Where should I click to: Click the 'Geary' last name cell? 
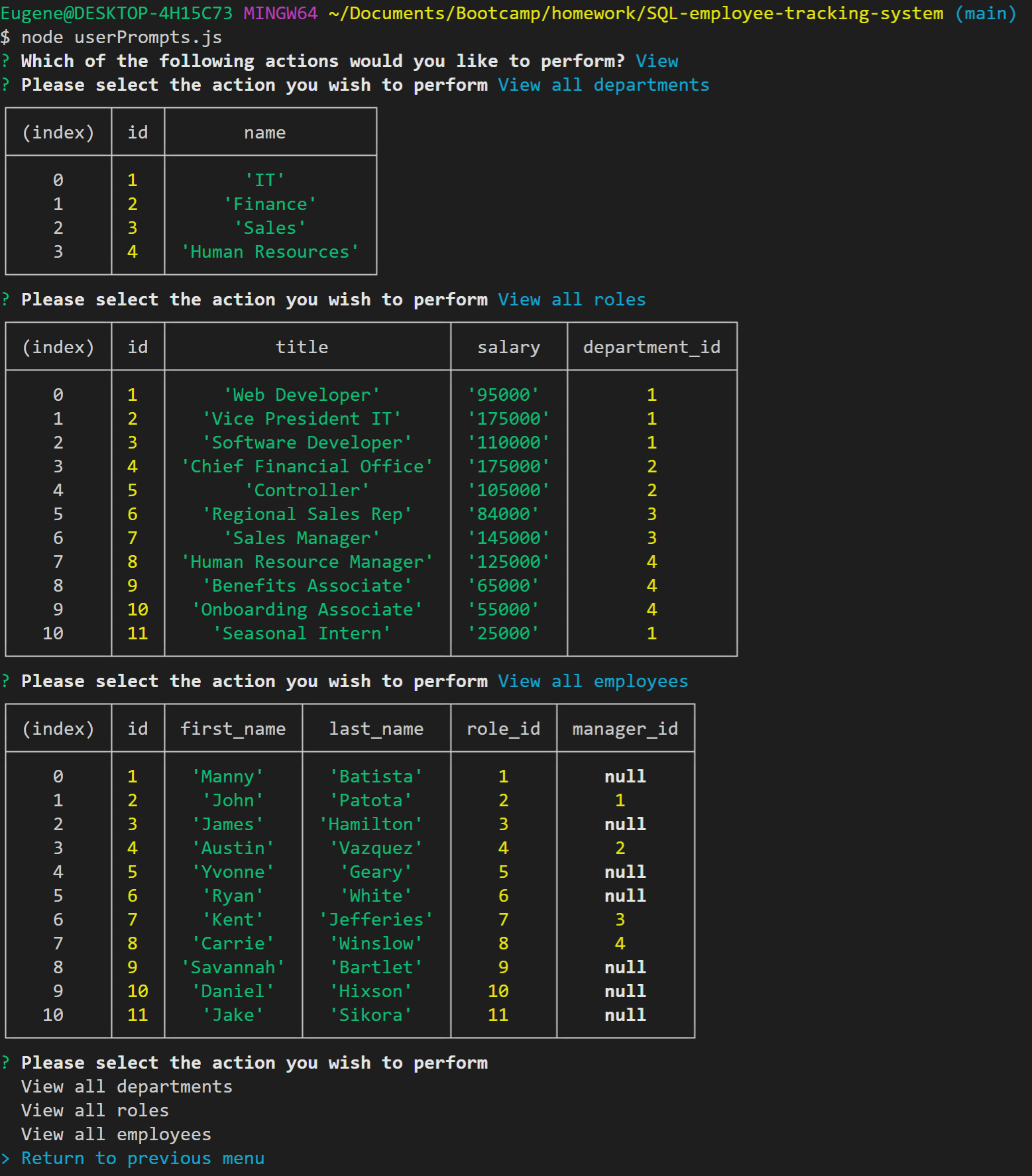(376, 872)
